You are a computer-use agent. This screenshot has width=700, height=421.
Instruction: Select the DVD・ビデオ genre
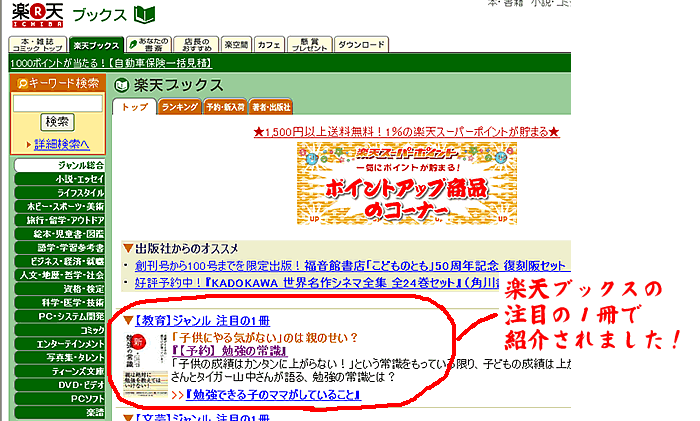tap(60, 385)
